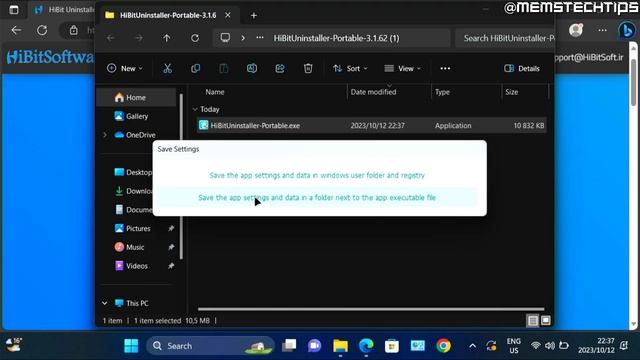
Task: Collapse the Today file group
Action: pyautogui.click(x=195, y=109)
